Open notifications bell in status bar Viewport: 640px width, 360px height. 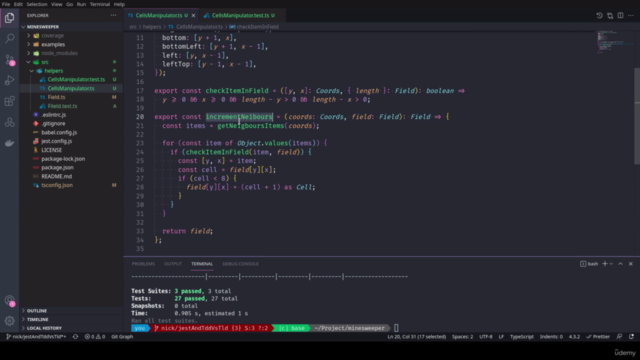[631, 337]
